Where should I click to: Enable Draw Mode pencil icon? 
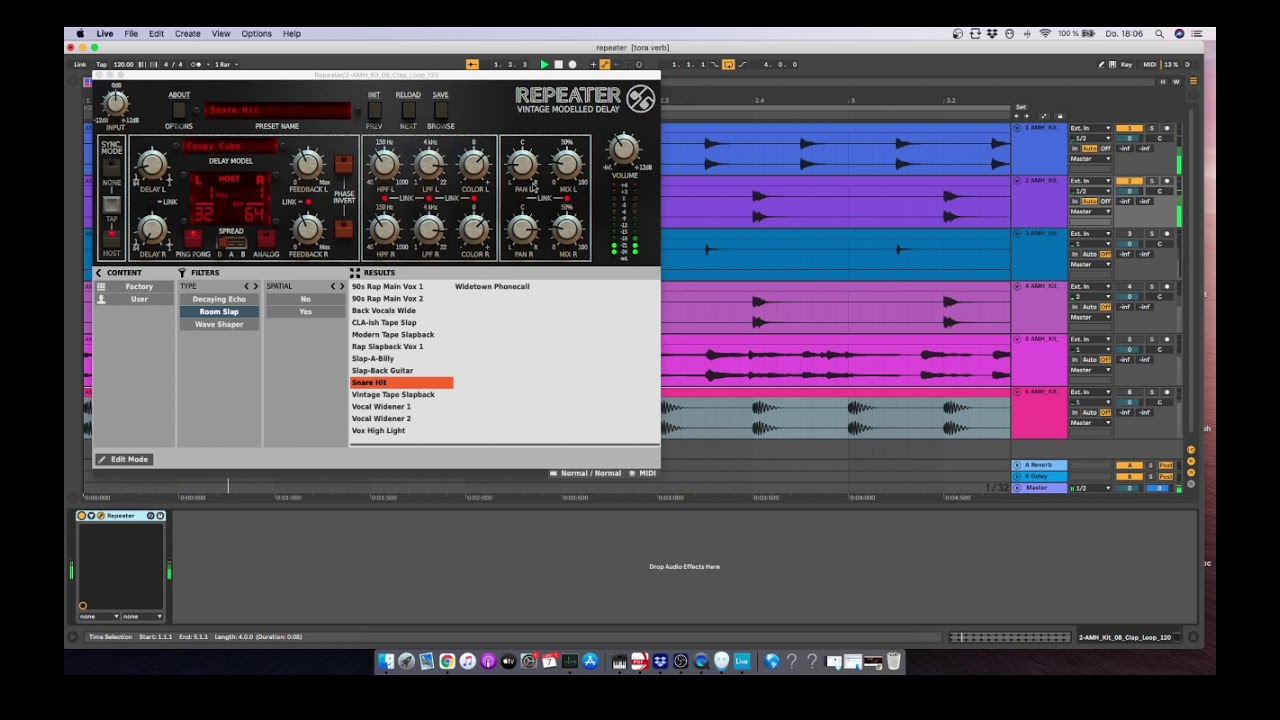pyautogui.click(x=1101, y=64)
